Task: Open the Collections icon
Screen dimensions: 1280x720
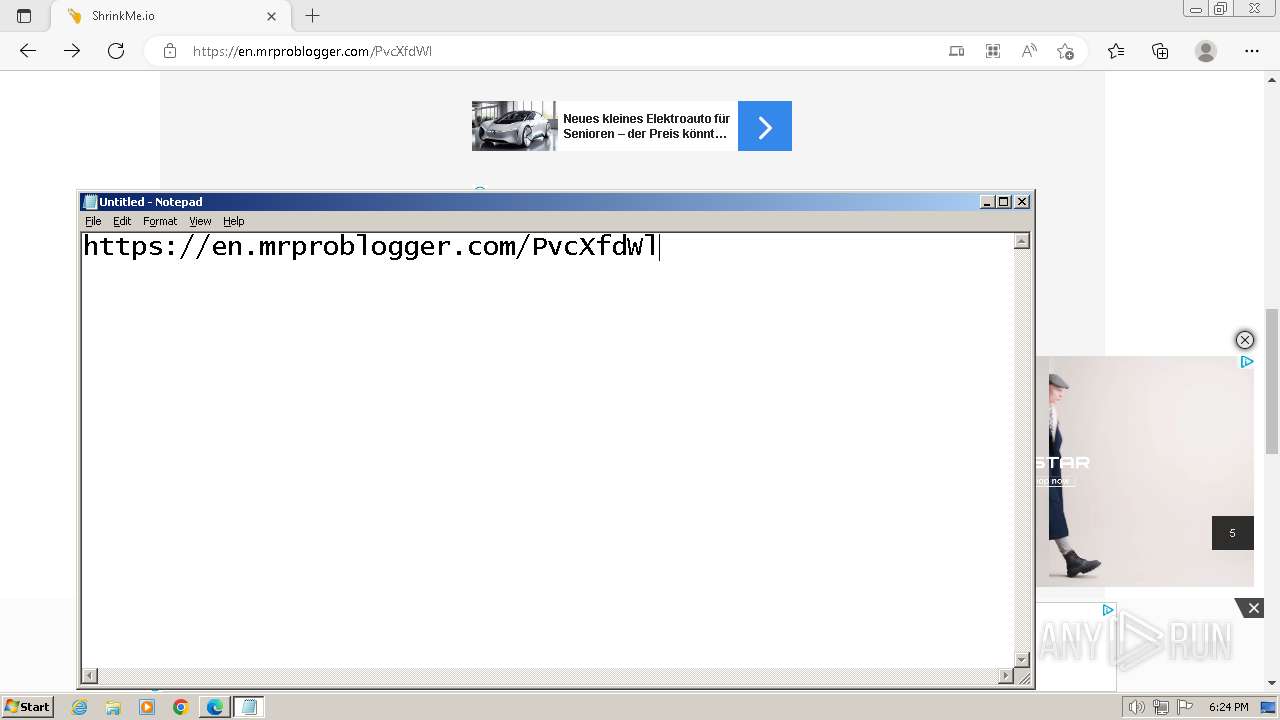Action: pyautogui.click(x=1160, y=51)
